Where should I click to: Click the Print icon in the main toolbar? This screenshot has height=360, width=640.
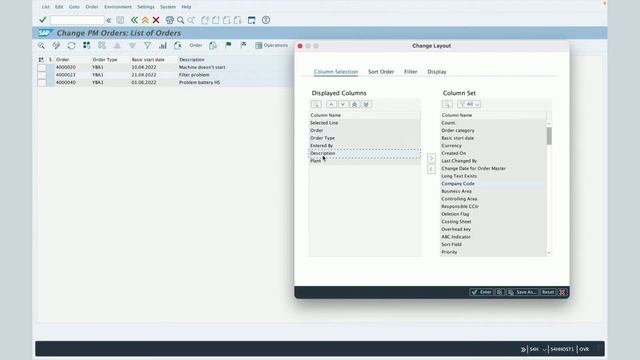[x=170, y=20]
